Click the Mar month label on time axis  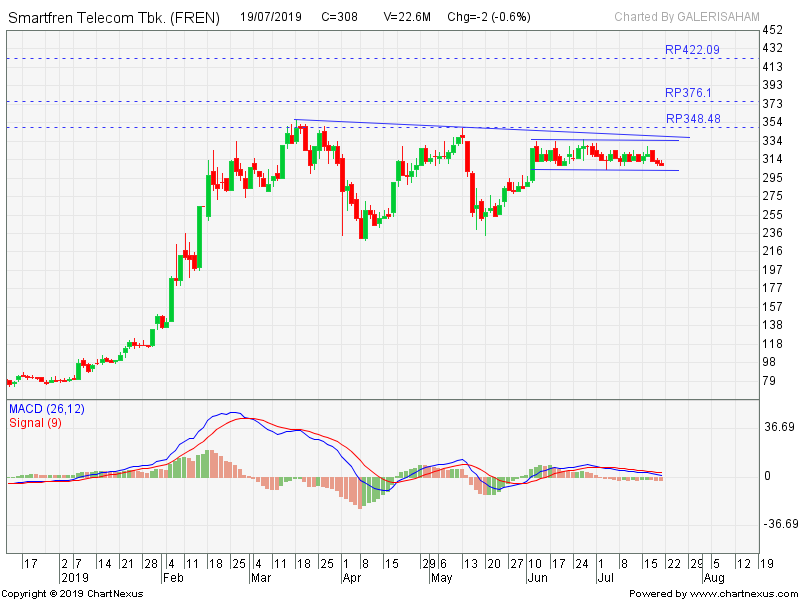[262, 578]
